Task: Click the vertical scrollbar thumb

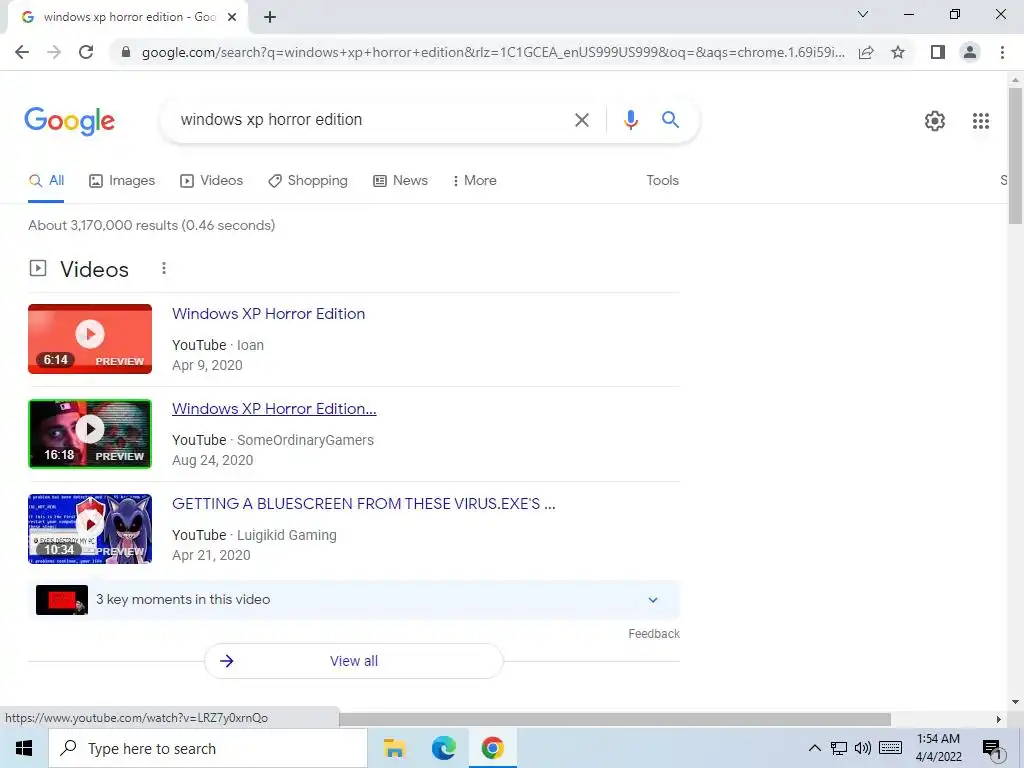Action: 1015,155
